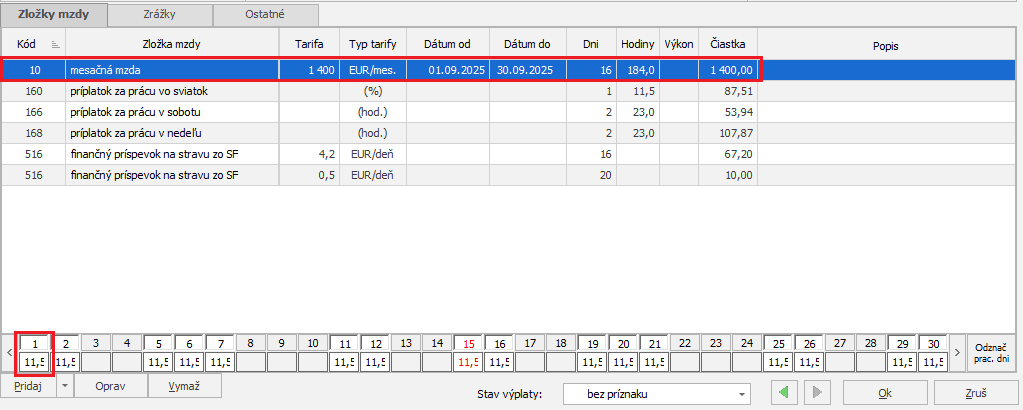Screen dimensions: 1023x410
Task: Sort by the Čiastka column header
Action: (727, 45)
